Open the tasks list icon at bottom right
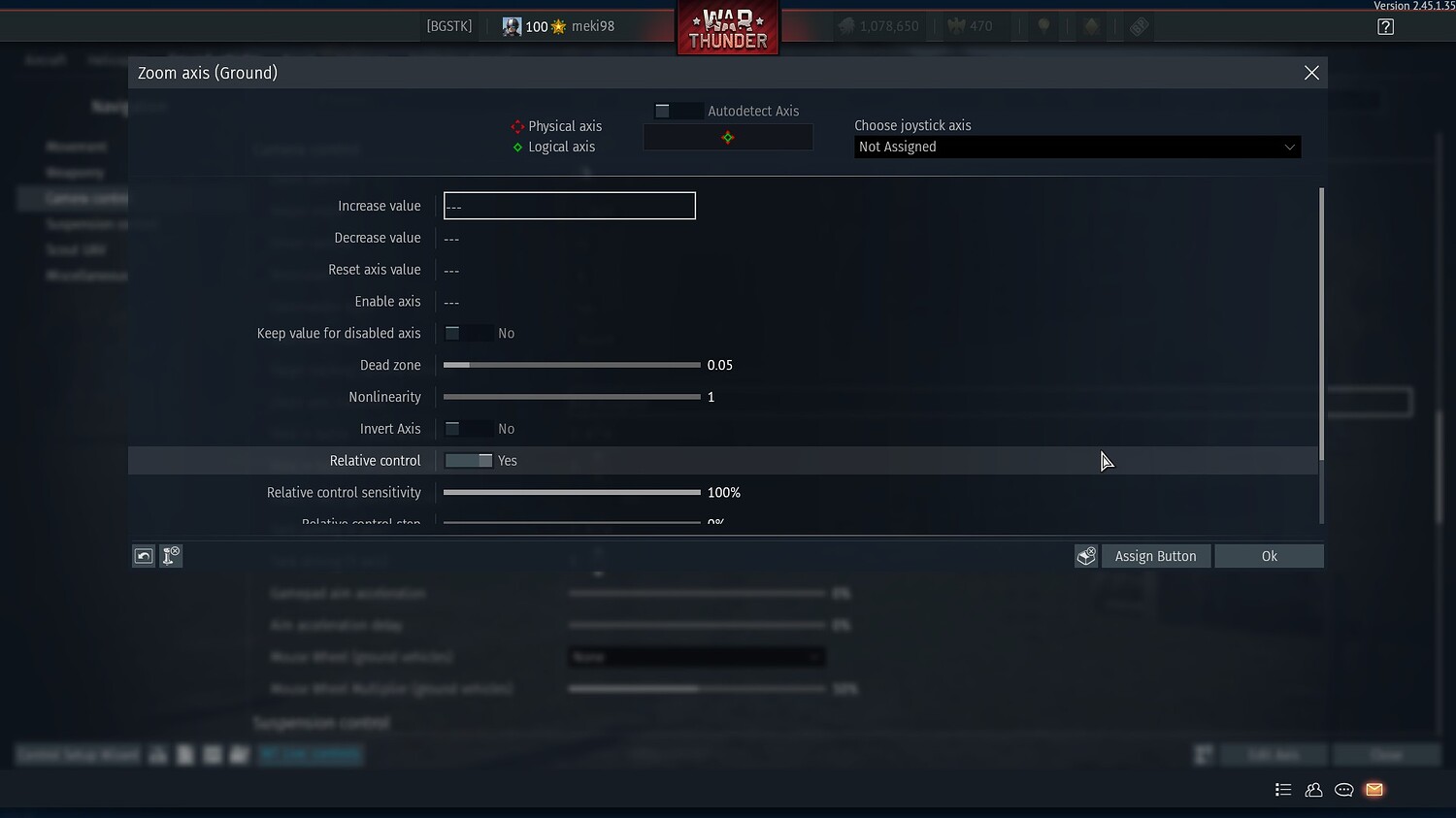 pyautogui.click(x=1283, y=790)
